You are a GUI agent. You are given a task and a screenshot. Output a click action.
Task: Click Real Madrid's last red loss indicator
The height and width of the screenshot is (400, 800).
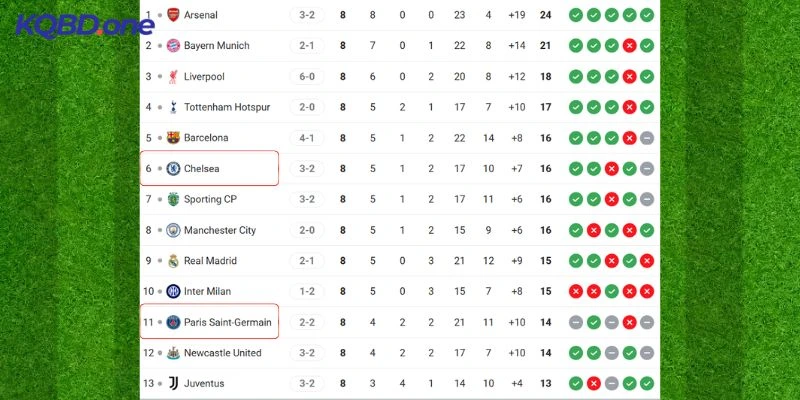pos(647,261)
